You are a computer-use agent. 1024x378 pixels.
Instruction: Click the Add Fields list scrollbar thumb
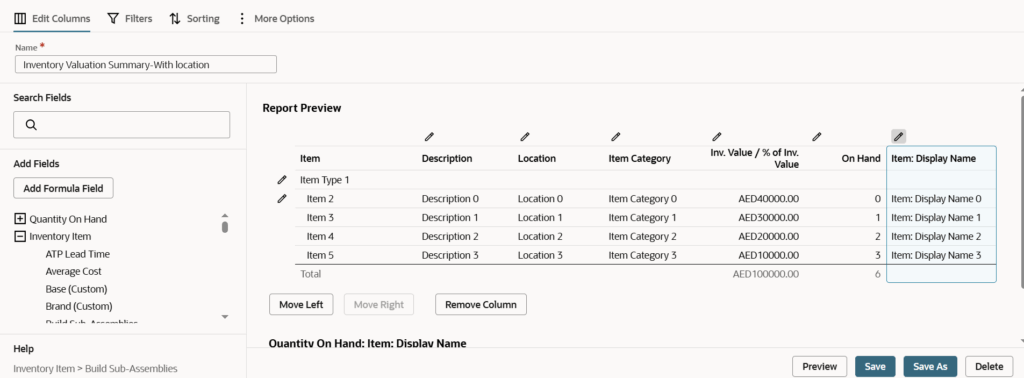(x=225, y=227)
